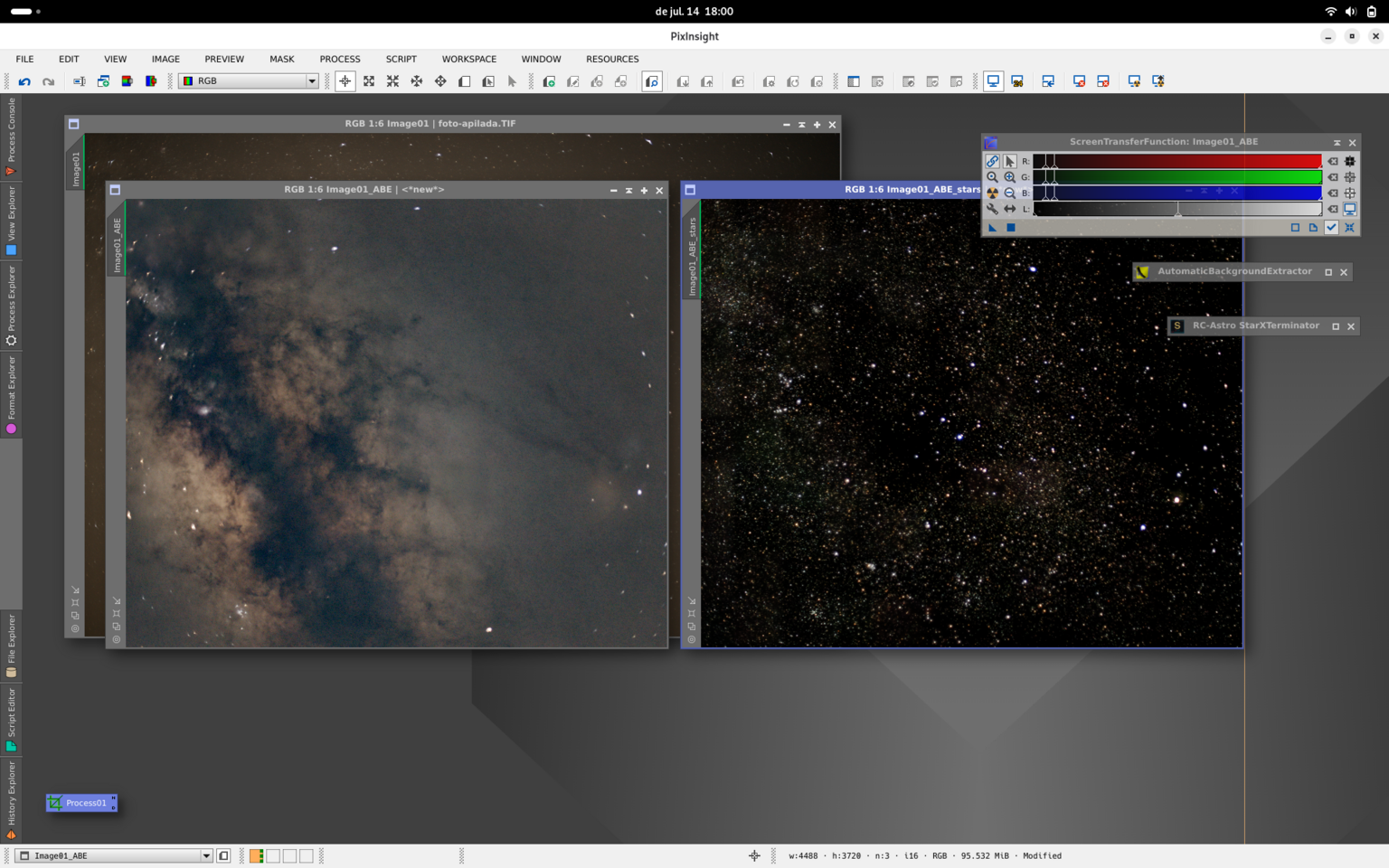Toggle Track View checkmark in ScreenTransferFunction
The image size is (1389, 868).
[1331, 228]
